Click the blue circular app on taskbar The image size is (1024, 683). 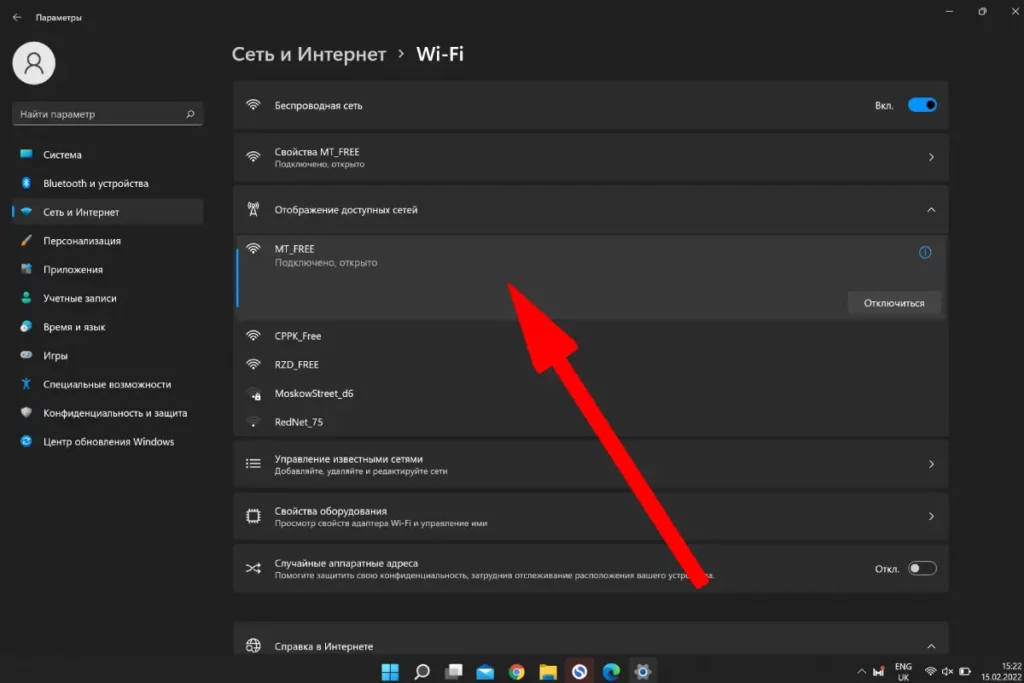[x=579, y=671]
